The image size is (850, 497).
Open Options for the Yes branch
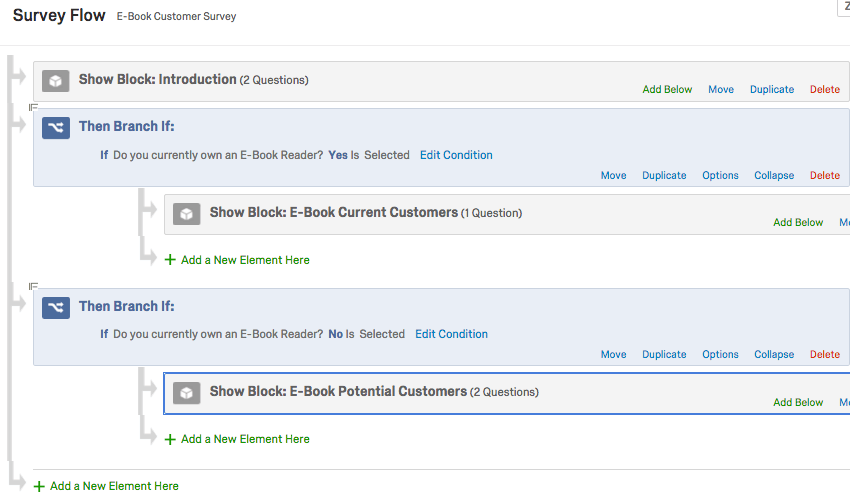pos(720,176)
